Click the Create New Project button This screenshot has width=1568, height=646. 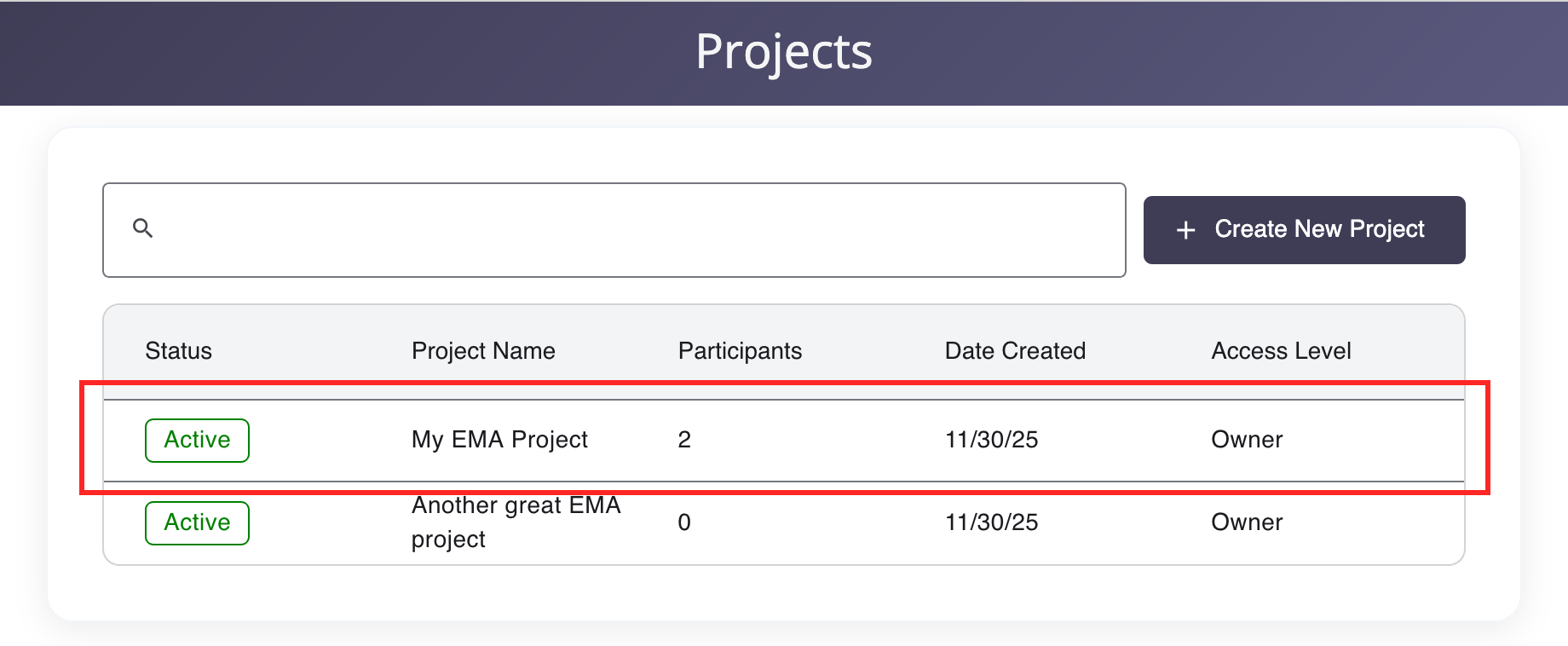coord(1304,229)
